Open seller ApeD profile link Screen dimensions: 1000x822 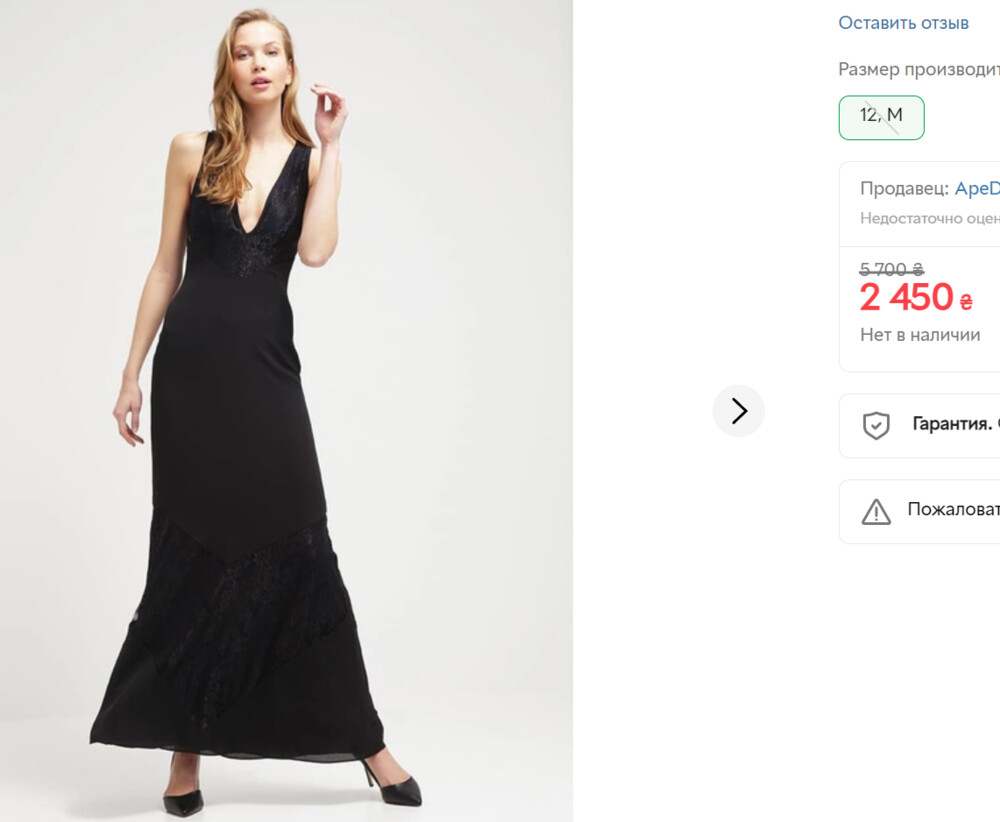click(977, 188)
